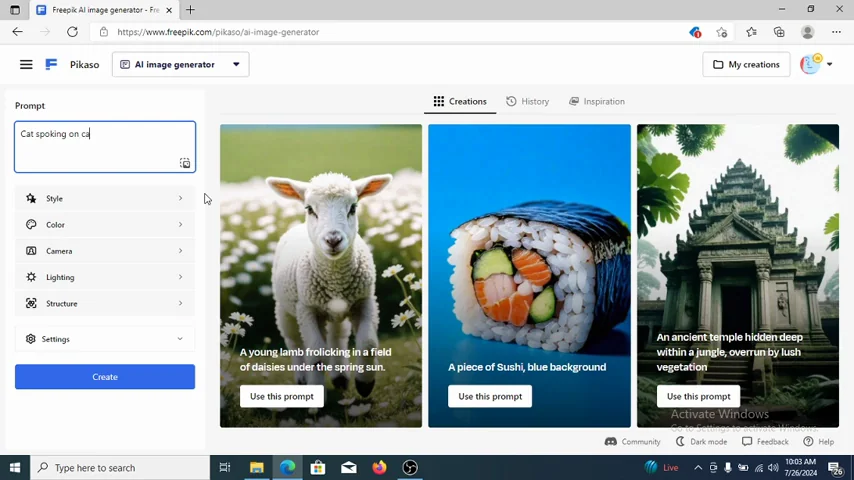Image resolution: width=854 pixels, height=480 pixels.
Task: Click the Lighting sun icon
Action: pos(31,277)
